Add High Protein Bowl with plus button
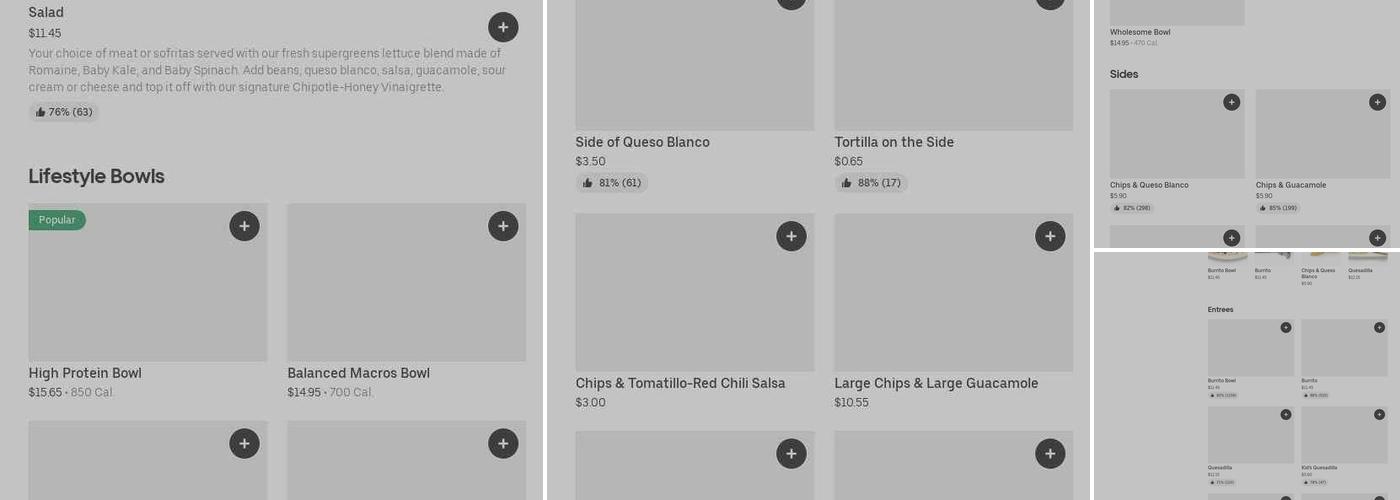This screenshot has height=500, width=1400. click(244, 226)
